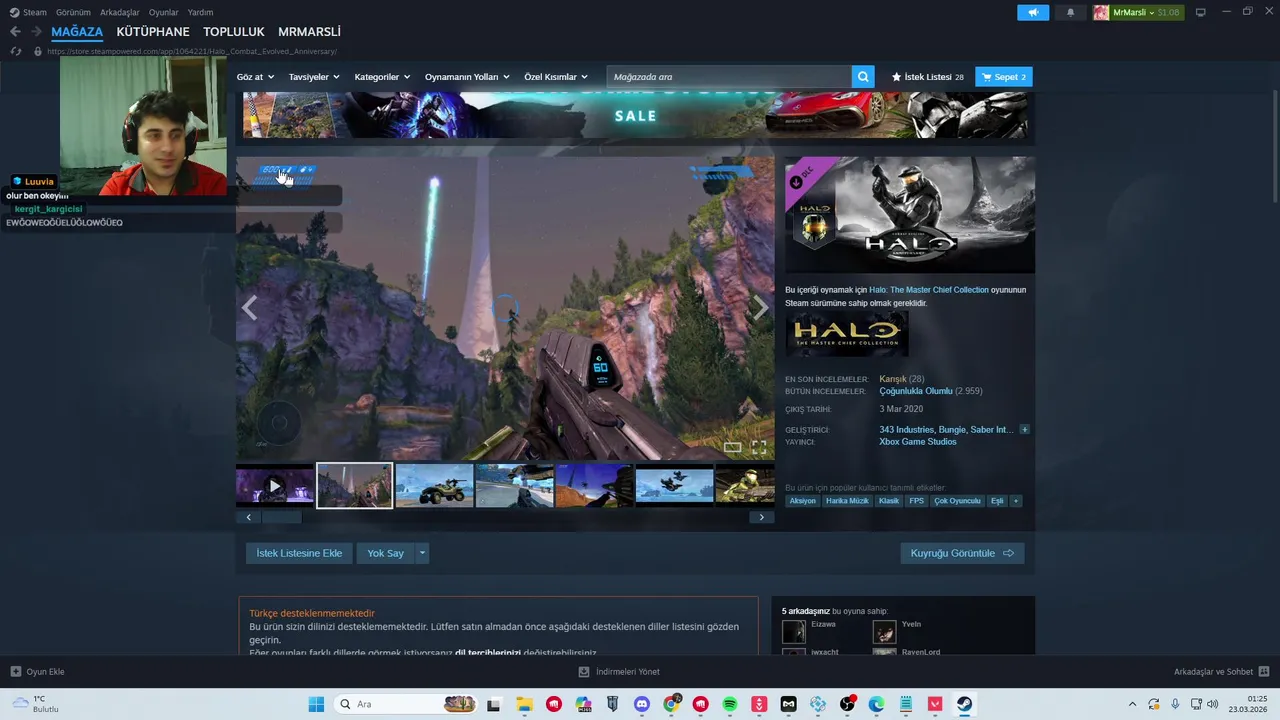
Task: Open Arkadaşlar ve Sohbet chat
Action: coord(1221,672)
